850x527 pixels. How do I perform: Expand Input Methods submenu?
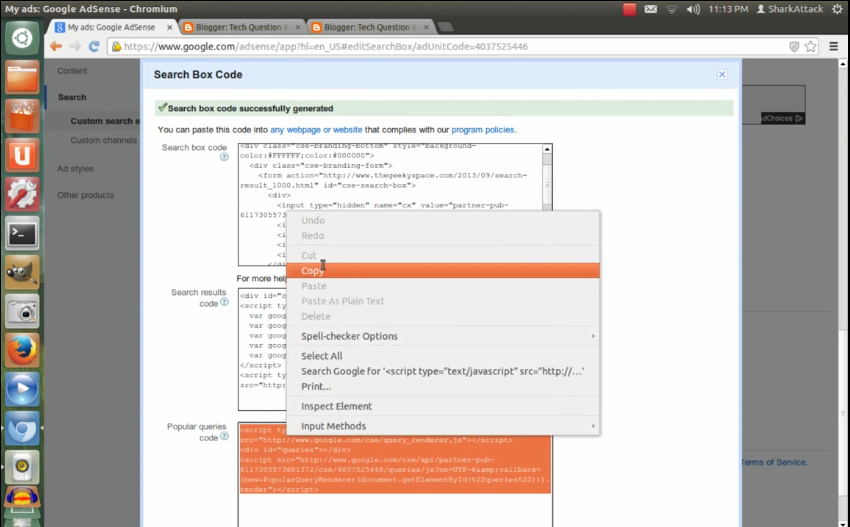443,426
